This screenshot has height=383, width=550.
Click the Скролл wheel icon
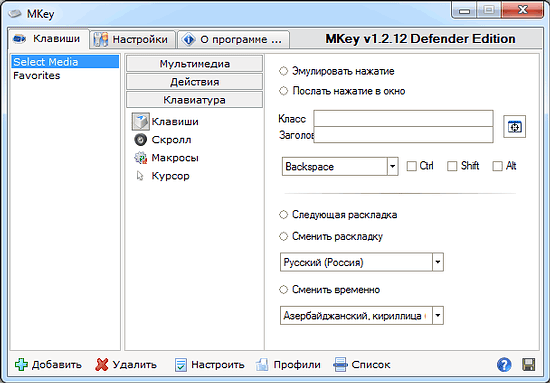click(x=141, y=140)
